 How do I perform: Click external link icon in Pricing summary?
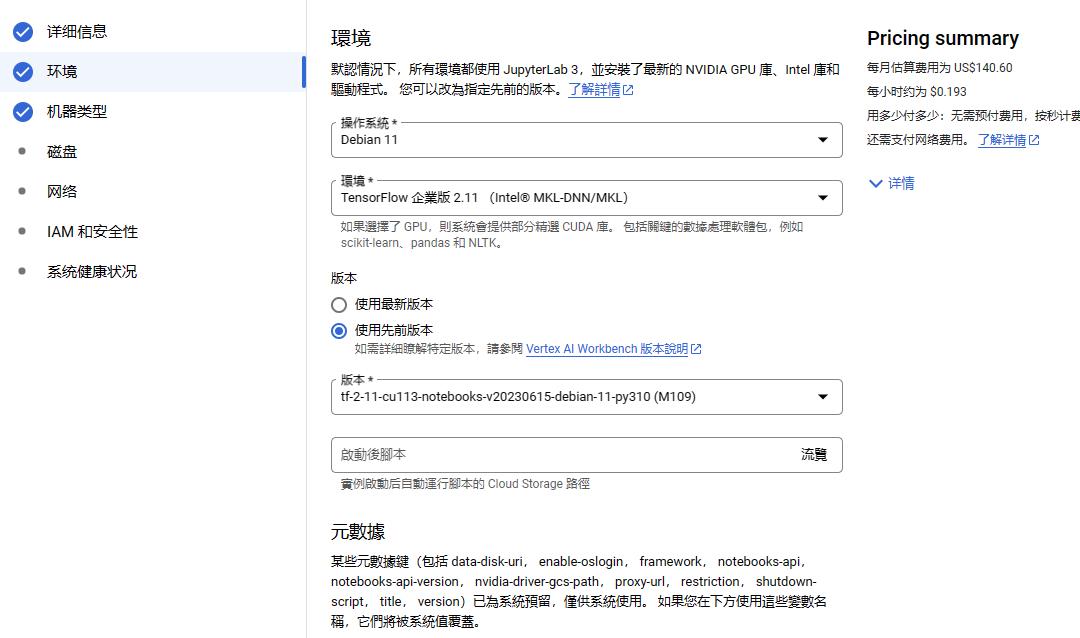tap(1034, 140)
